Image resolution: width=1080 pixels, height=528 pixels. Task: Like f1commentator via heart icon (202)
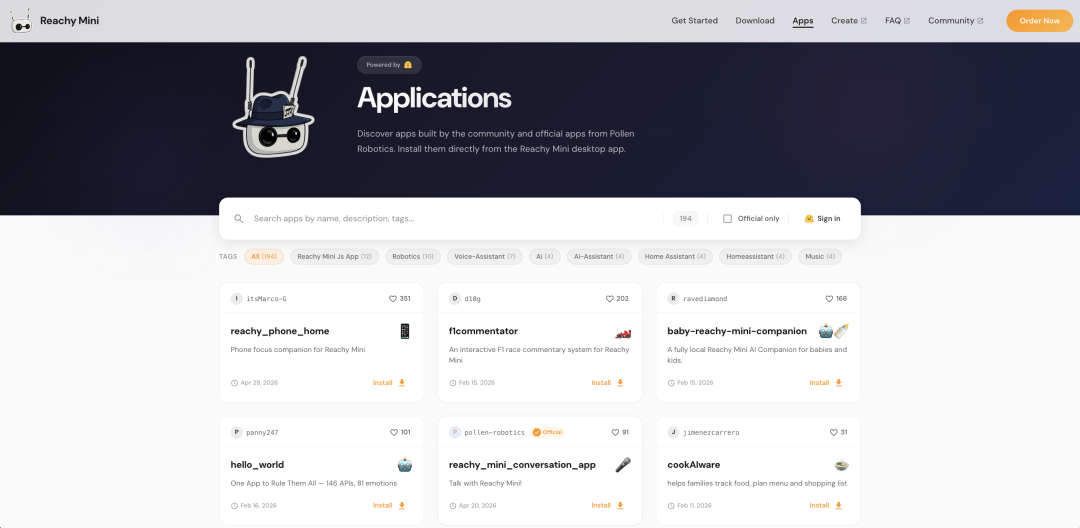610,299
